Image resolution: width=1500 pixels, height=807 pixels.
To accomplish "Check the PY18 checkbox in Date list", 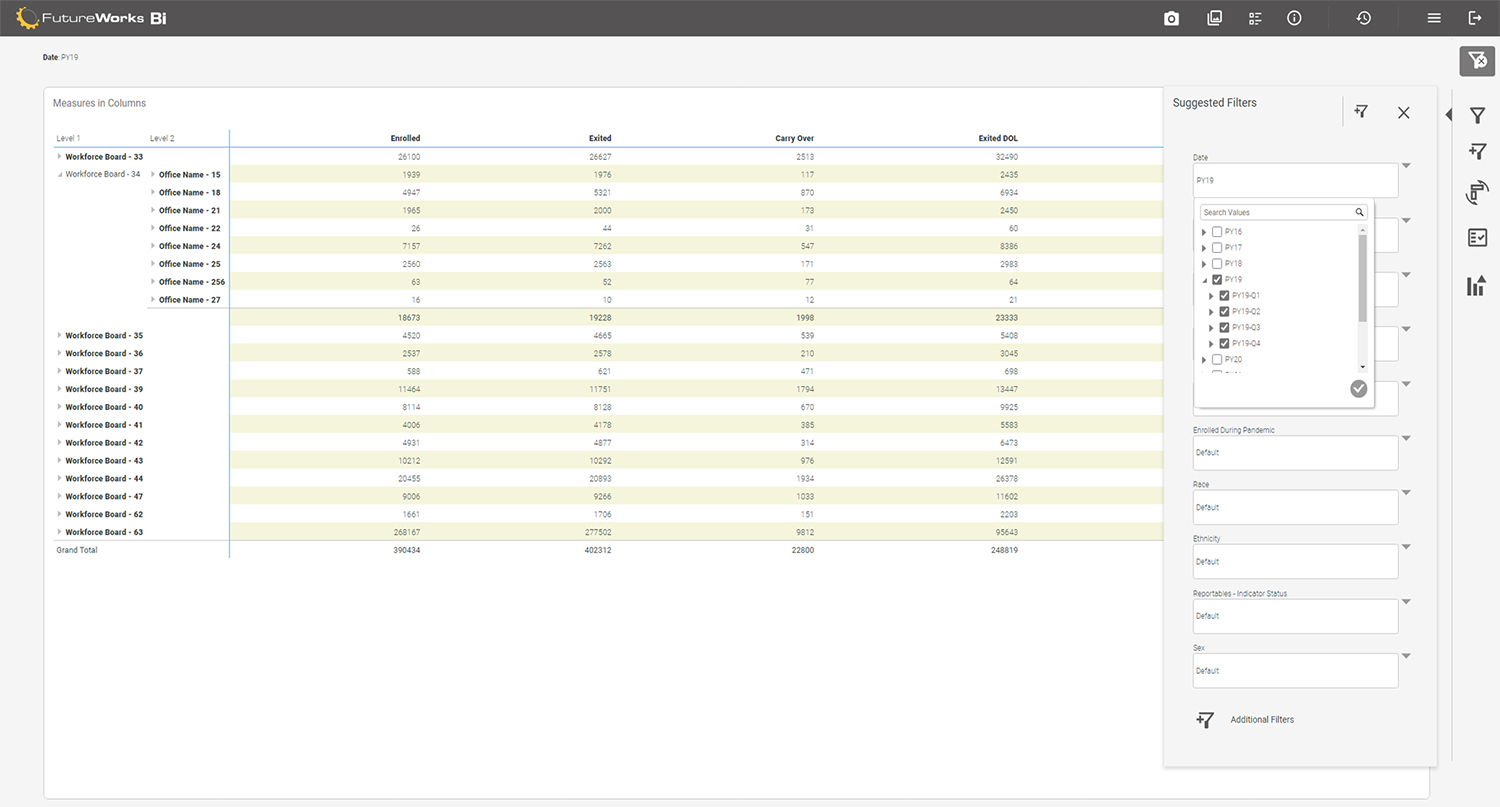I will click(x=1215, y=263).
